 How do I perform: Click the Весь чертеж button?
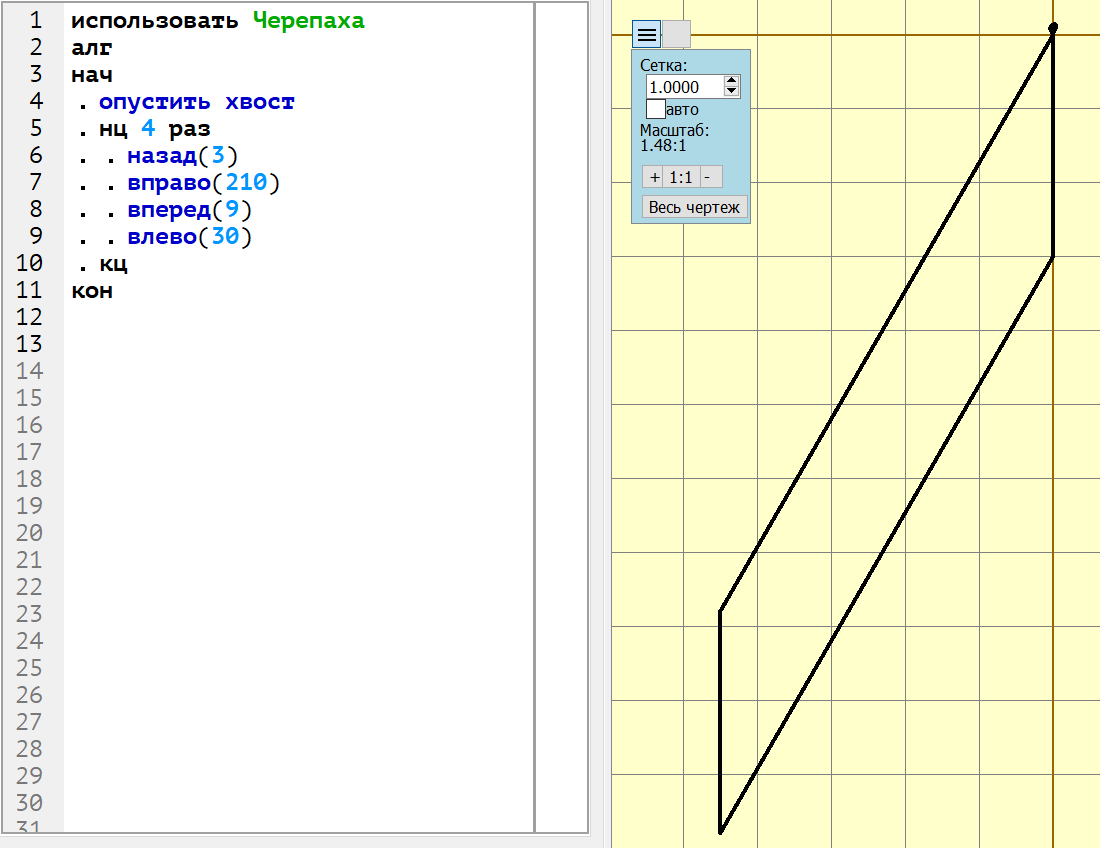694,207
